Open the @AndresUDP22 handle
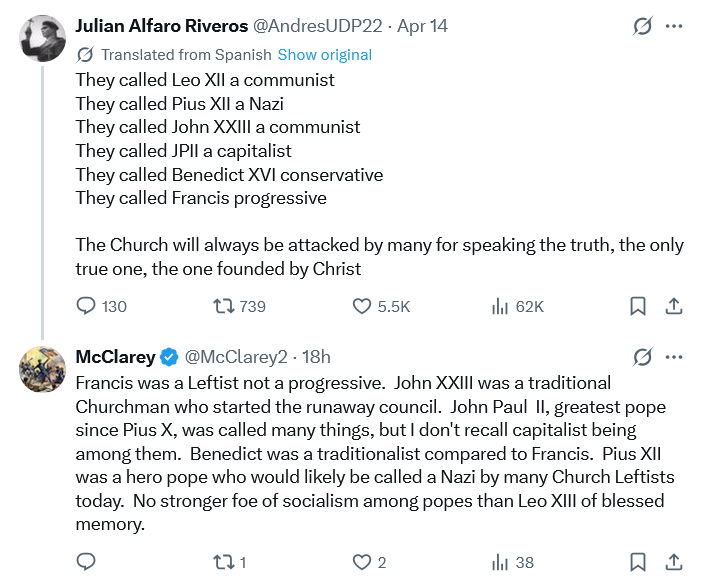 [x=311, y=26]
